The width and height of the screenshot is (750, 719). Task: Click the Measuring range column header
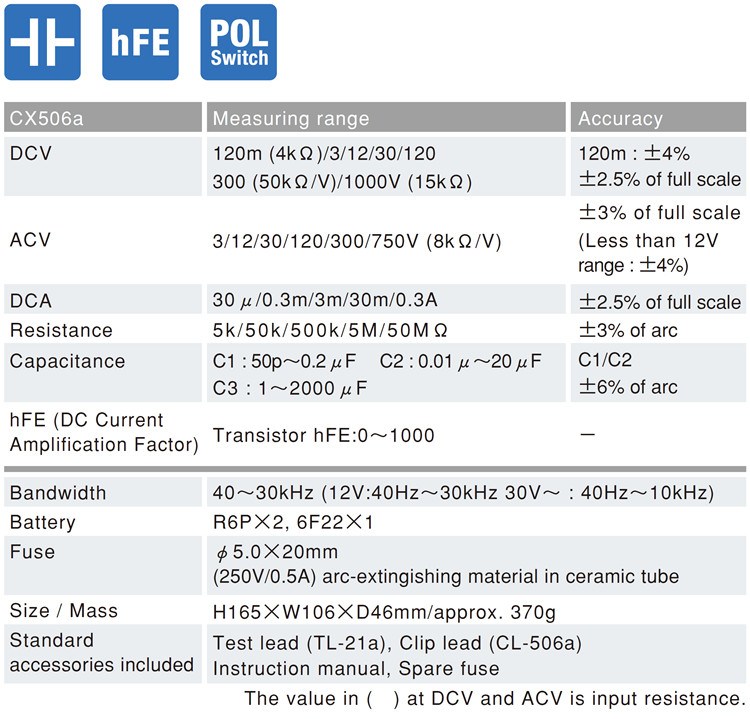[x=386, y=117]
